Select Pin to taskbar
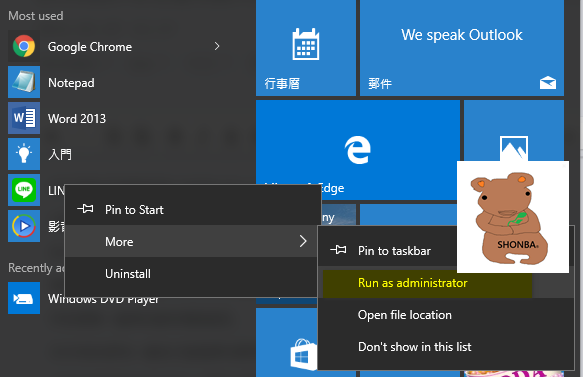This screenshot has width=583, height=377. 387,251
